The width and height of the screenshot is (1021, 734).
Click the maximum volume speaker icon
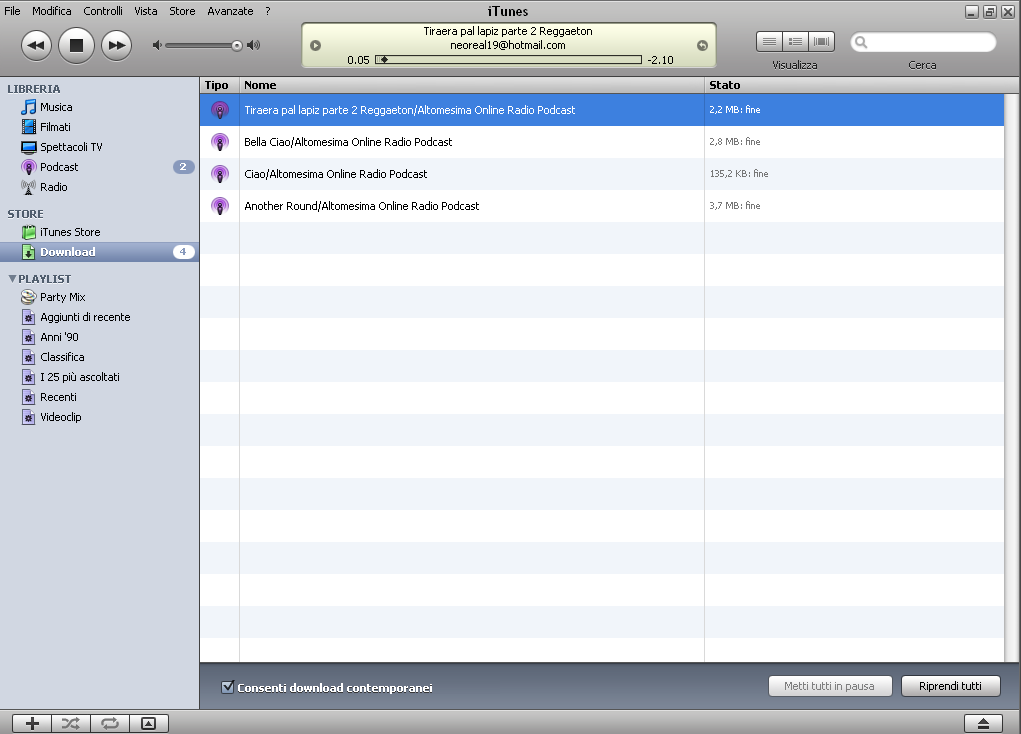pyautogui.click(x=254, y=45)
